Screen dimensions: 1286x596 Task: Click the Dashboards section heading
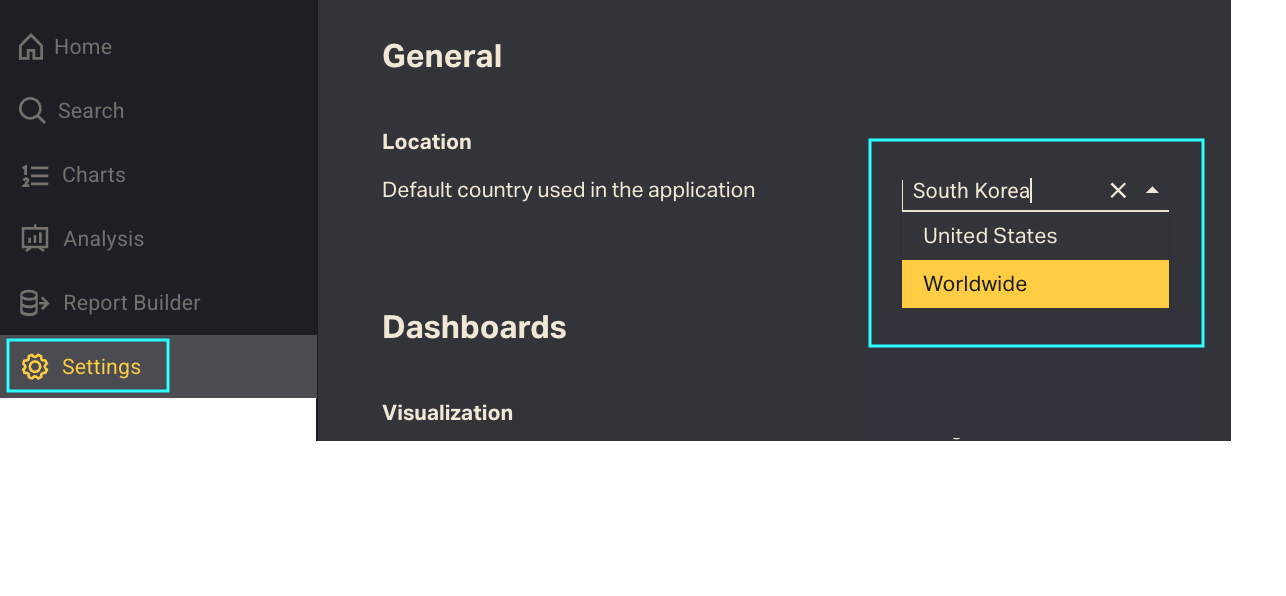[x=474, y=327]
